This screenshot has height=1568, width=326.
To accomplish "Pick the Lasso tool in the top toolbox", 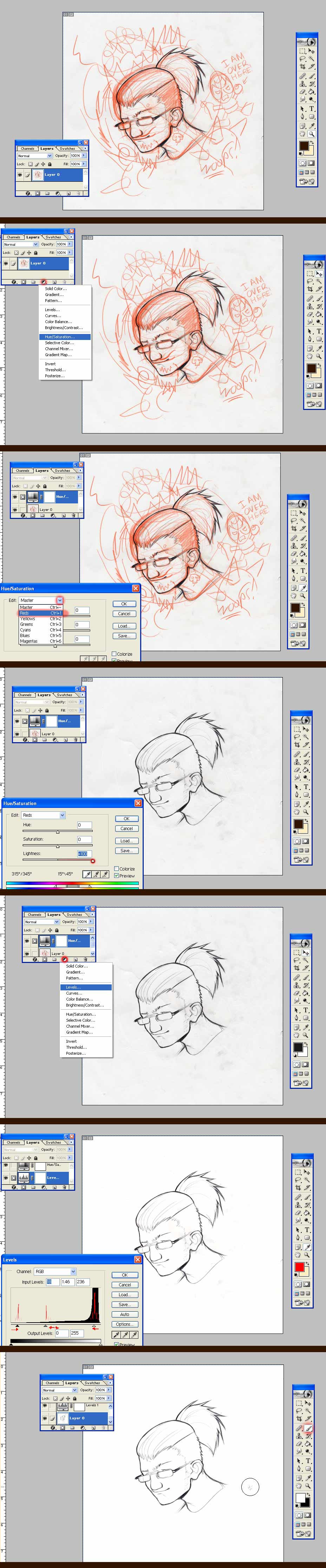I will pos(302,58).
